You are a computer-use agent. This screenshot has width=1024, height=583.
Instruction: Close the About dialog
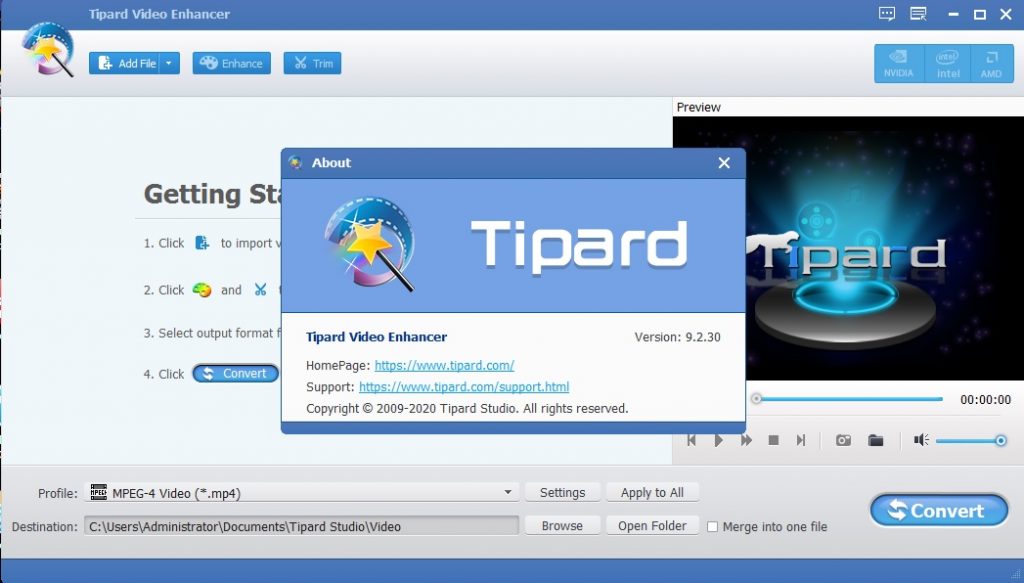[724, 163]
